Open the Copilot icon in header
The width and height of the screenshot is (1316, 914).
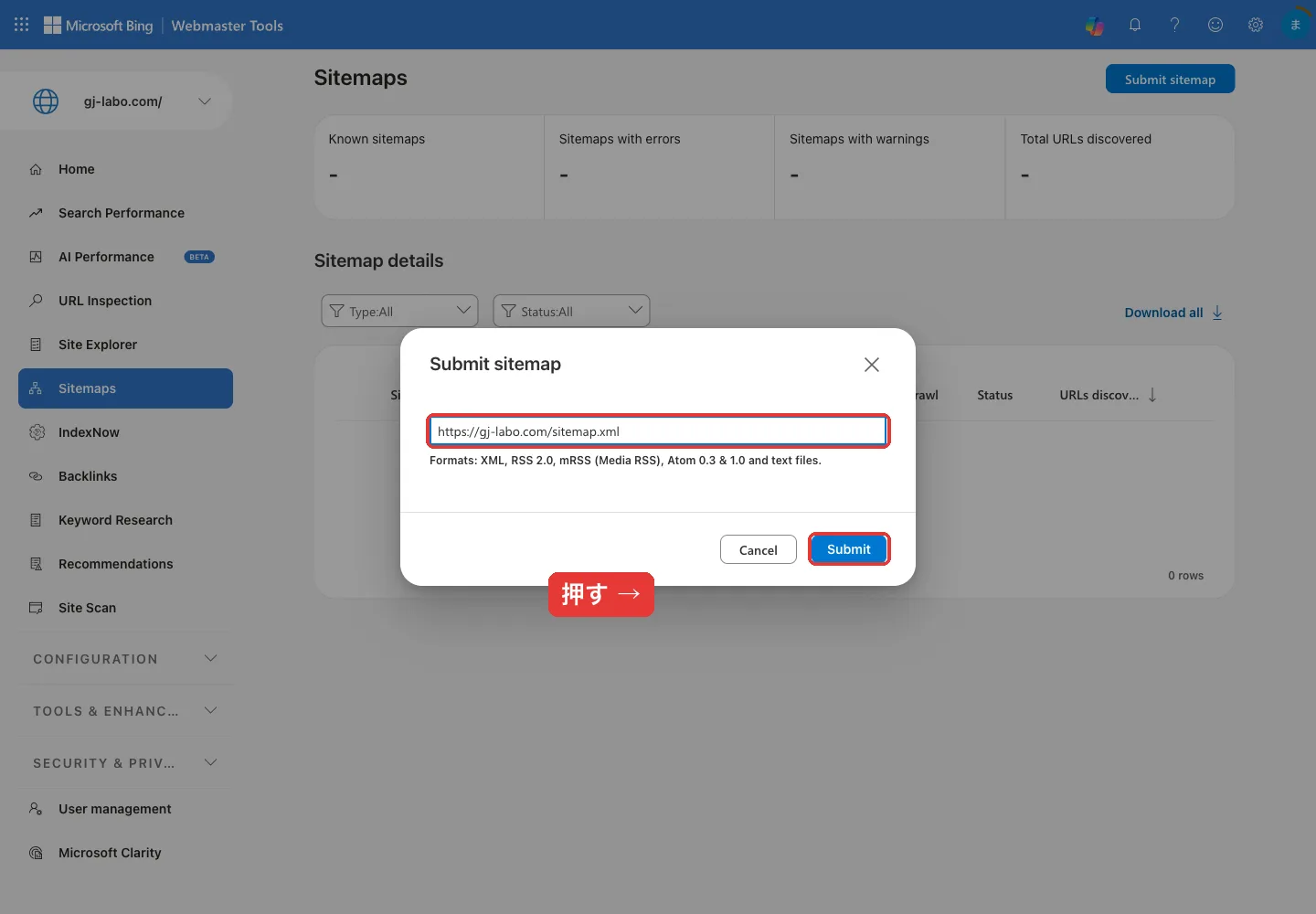[x=1095, y=26]
